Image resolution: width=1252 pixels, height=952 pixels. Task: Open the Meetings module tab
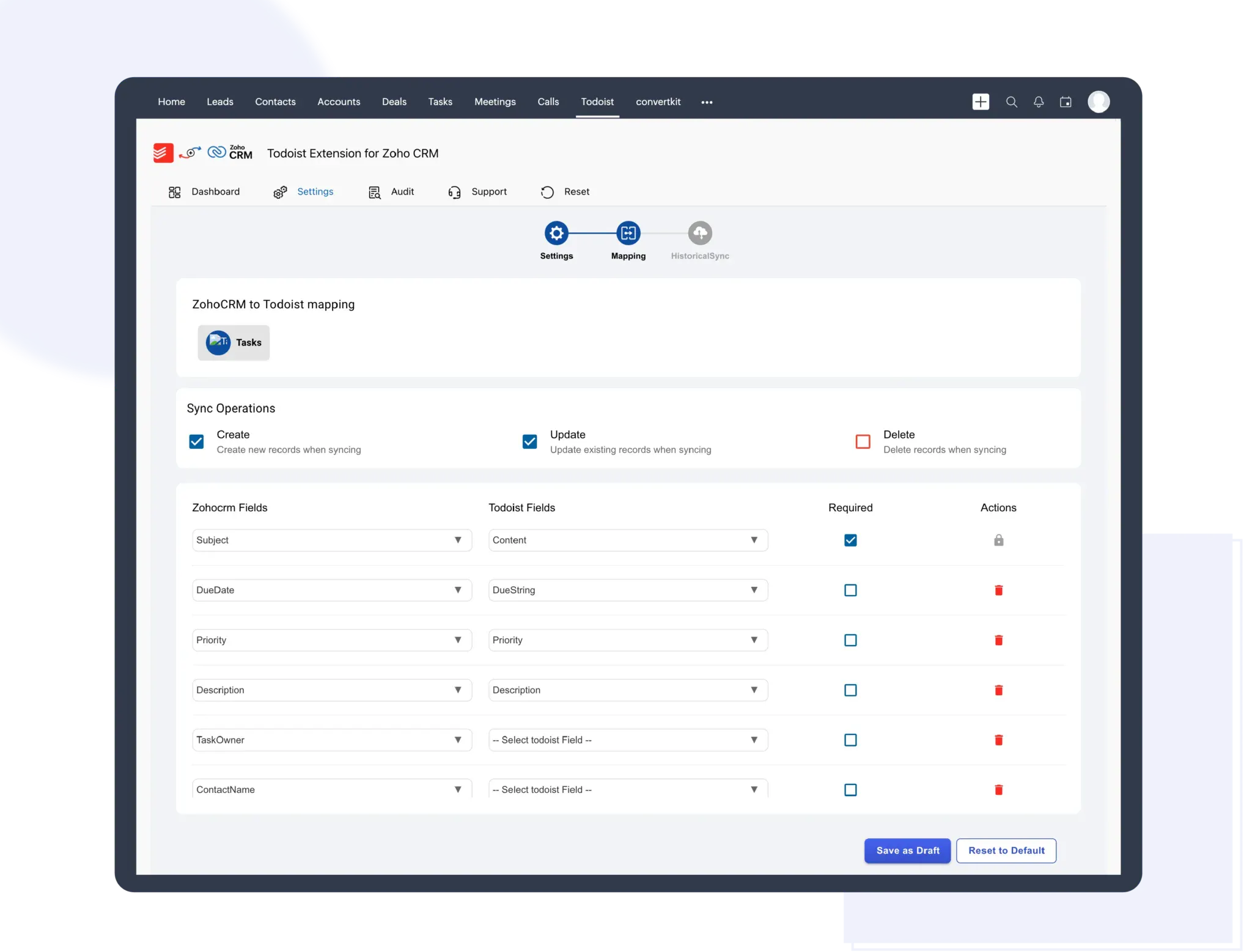495,101
